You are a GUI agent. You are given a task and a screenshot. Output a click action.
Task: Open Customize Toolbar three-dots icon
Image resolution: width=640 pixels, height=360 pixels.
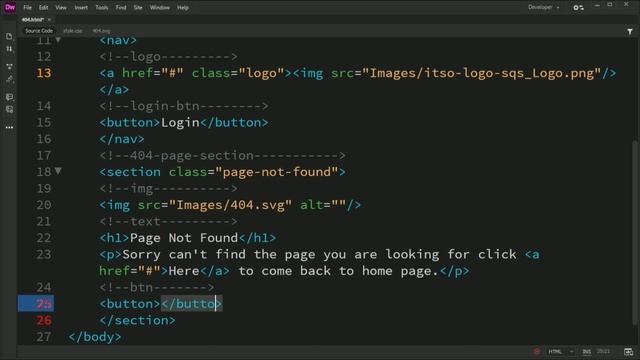[9, 127]
